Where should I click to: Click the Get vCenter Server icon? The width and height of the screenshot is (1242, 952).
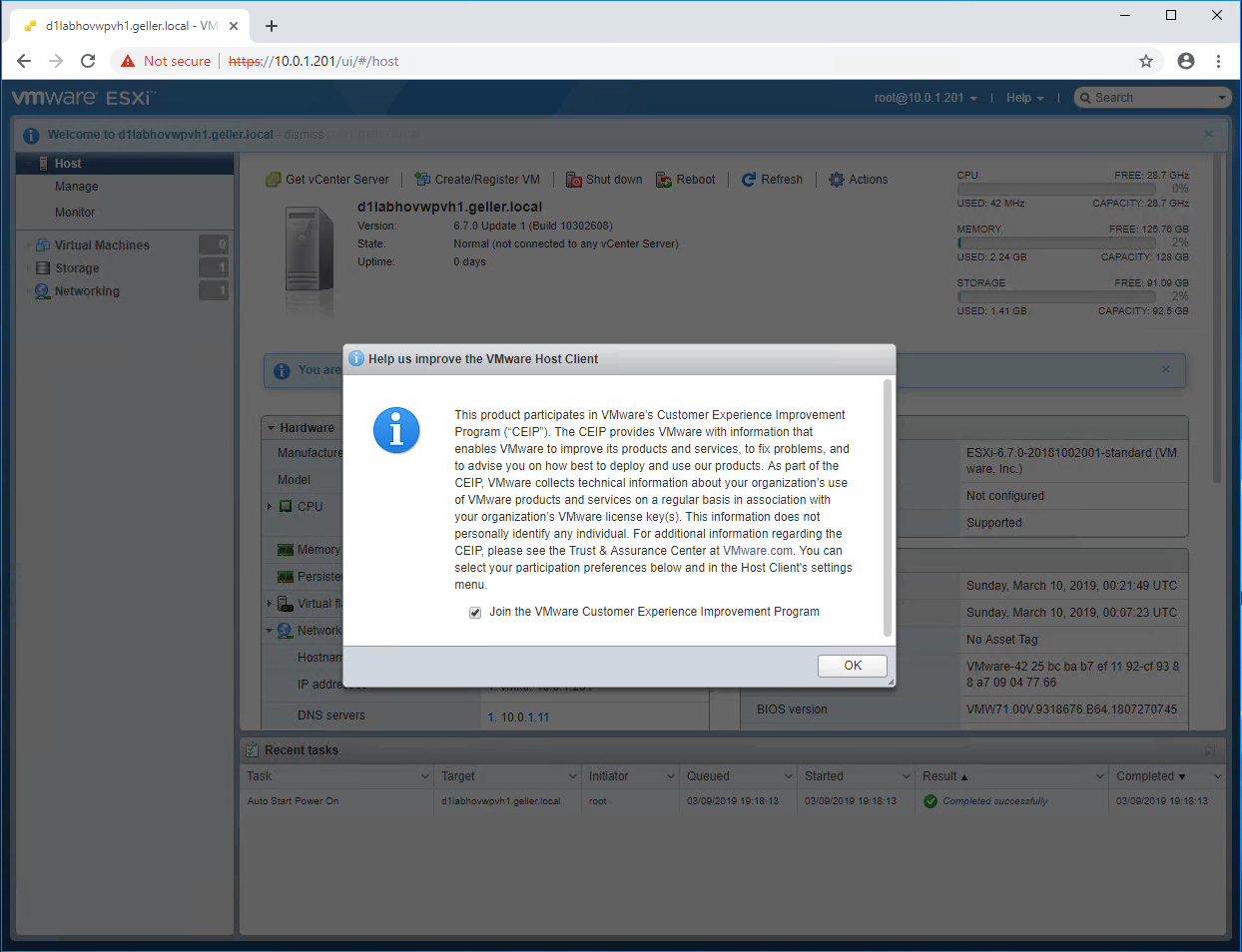tap(273, 180)
